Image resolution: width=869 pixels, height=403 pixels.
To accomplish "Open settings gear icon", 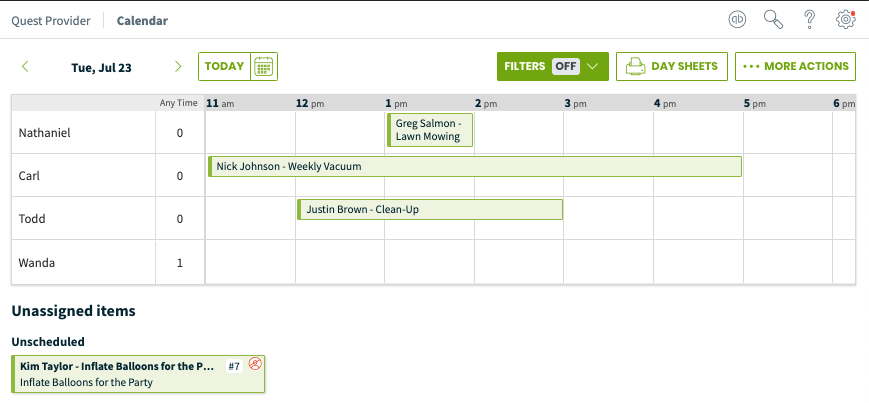I will click(845, 20).
